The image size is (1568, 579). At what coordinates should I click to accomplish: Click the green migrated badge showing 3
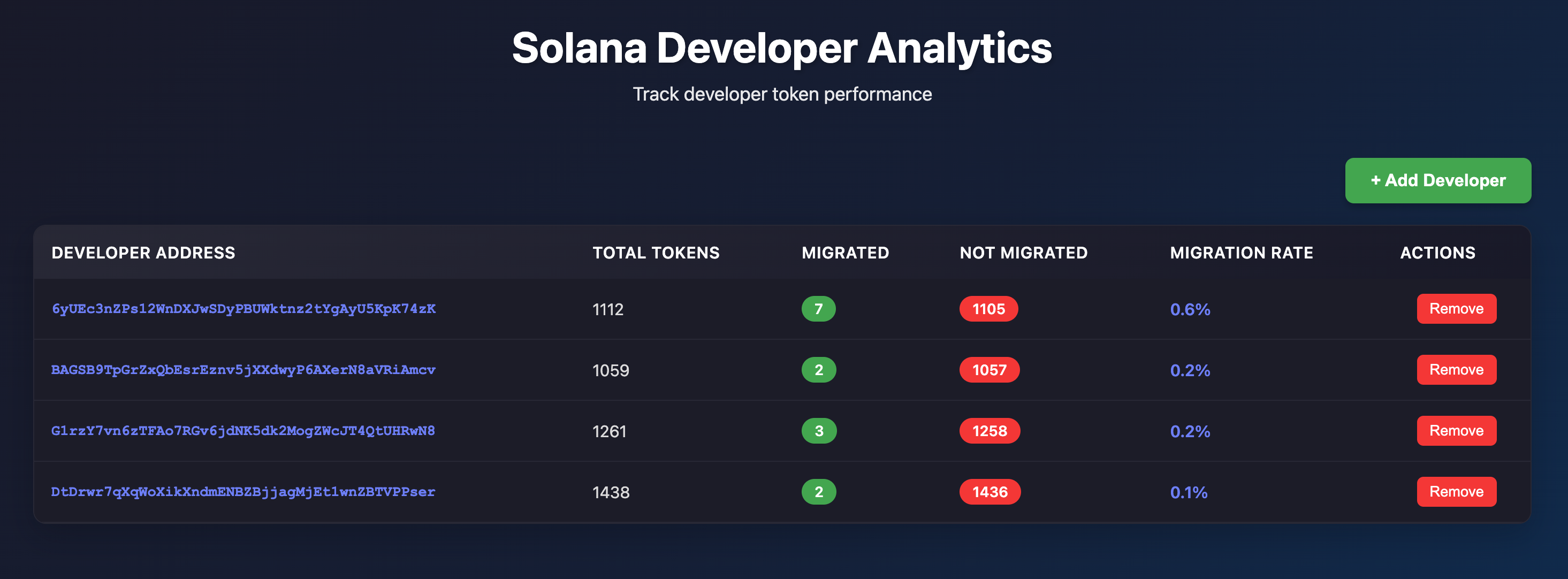tap(819, 430)
